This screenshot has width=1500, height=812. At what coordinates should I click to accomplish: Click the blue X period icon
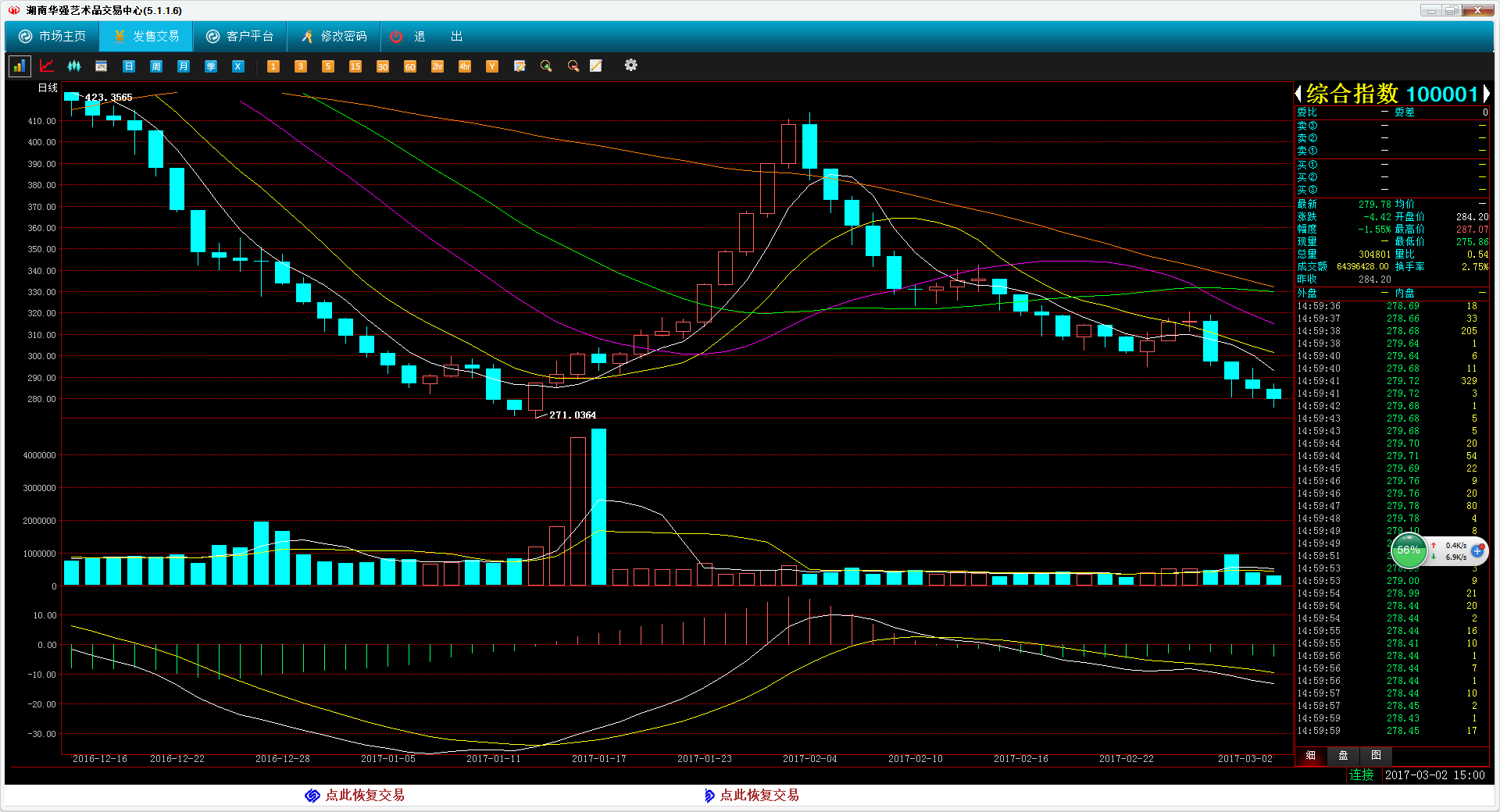pyautogui.click(x=238, y=66)
